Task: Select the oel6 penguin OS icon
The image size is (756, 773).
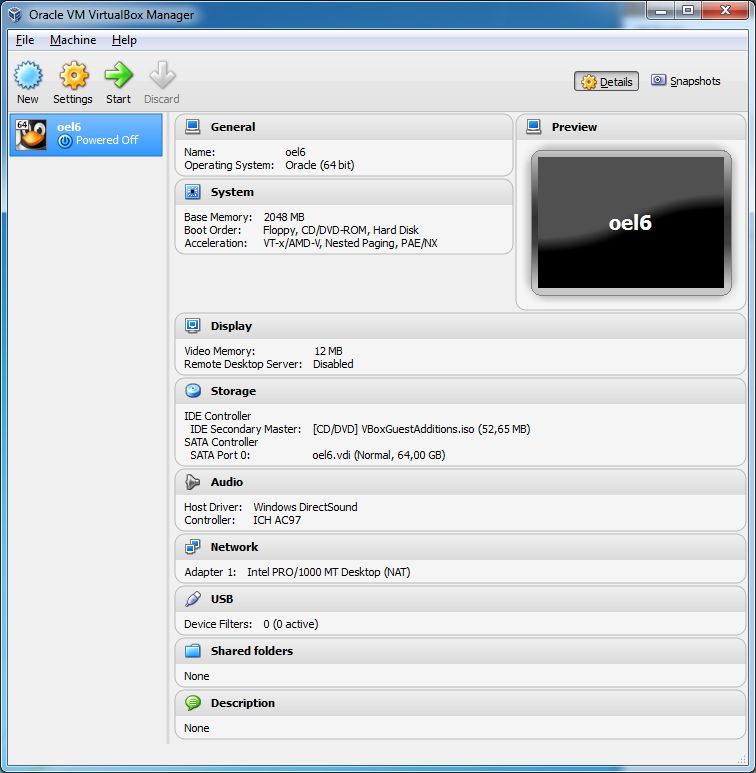Action: pos(31,135)
